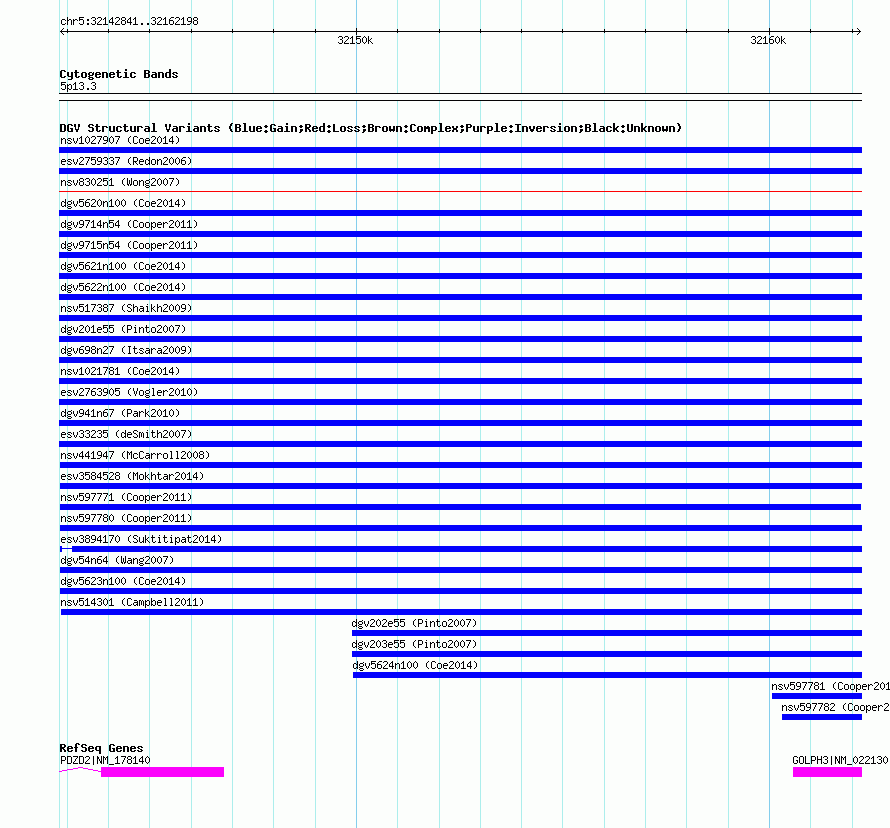Select variant nsv514301 (Campbell2011)
890x828 pixels.
[132, 602]
